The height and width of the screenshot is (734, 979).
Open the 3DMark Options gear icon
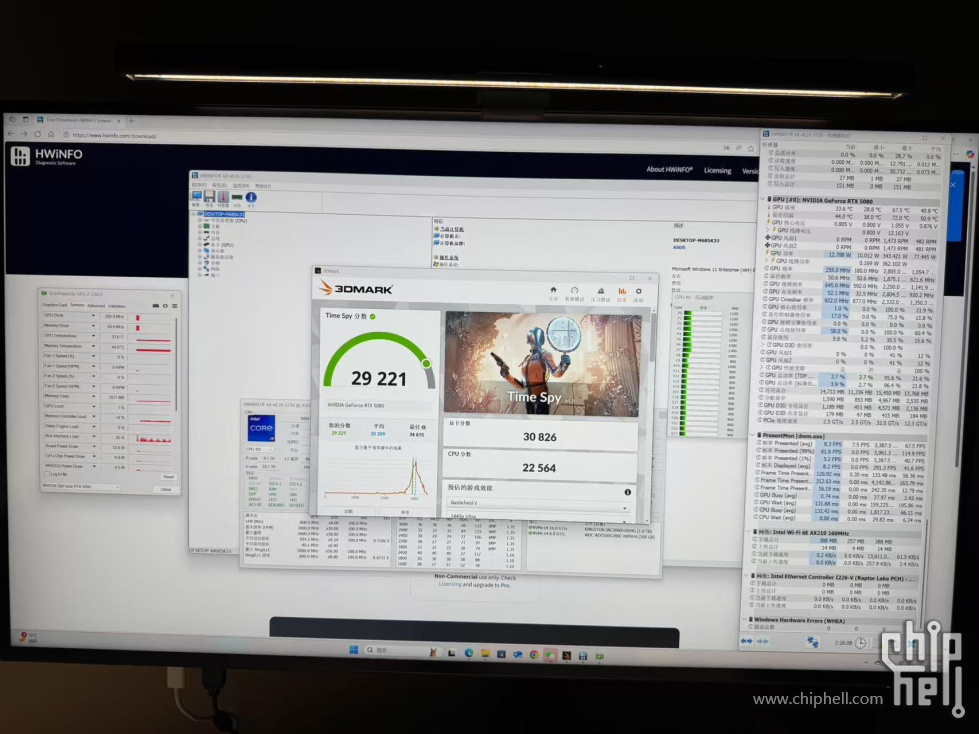pyautogui.click(x=638, y=293)
